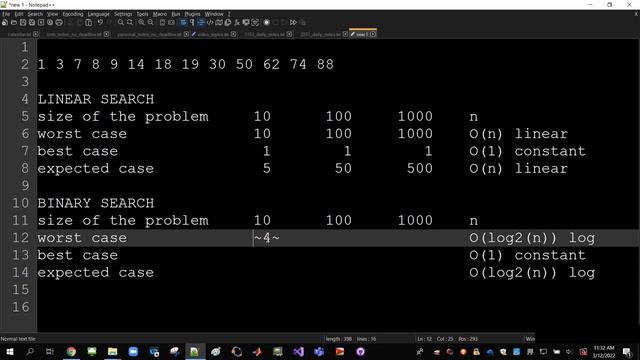Click 'expected case' text on line 14
Image resolution: width=640 pixels, height=360 pixels.
[96, 273]
